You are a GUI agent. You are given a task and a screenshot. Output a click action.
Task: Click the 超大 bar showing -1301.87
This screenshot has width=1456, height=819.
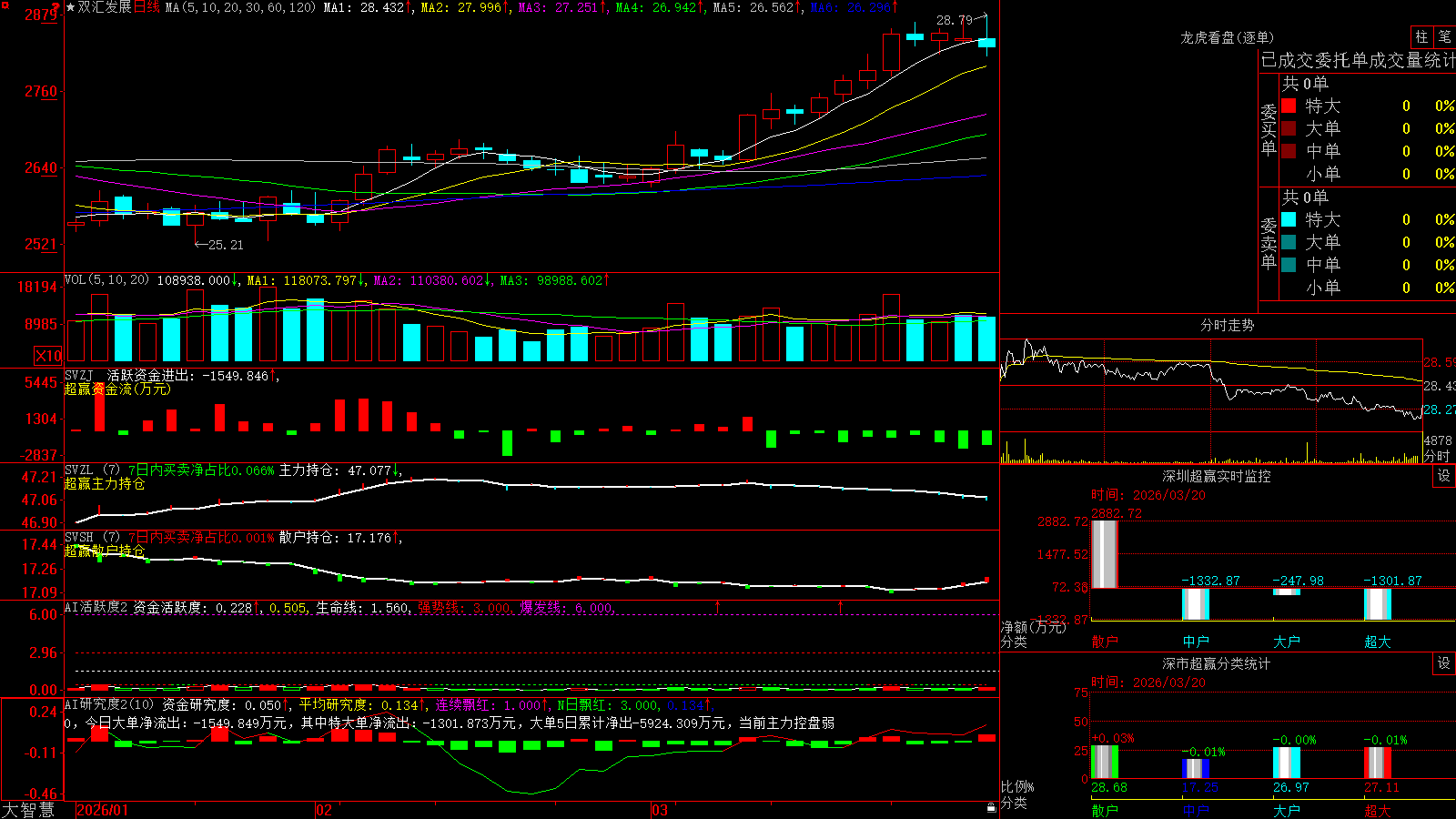pos(1378,604)
